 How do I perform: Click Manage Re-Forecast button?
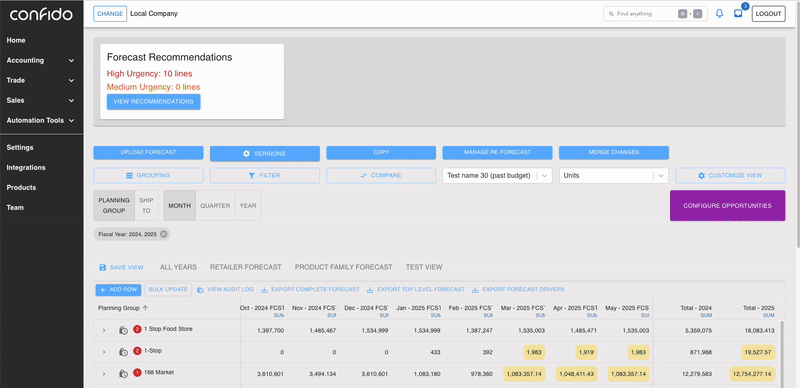497,153
